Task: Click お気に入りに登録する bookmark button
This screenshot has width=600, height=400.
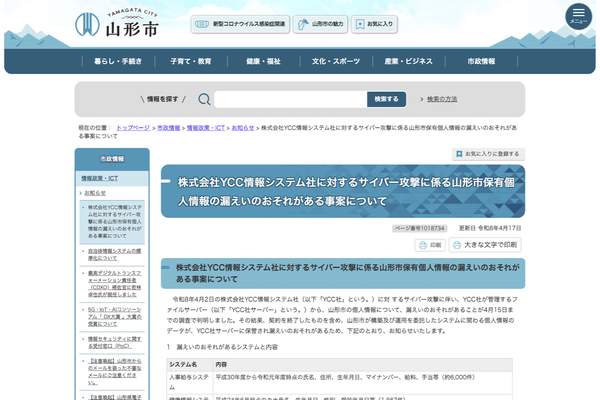Action: point(488,154)
